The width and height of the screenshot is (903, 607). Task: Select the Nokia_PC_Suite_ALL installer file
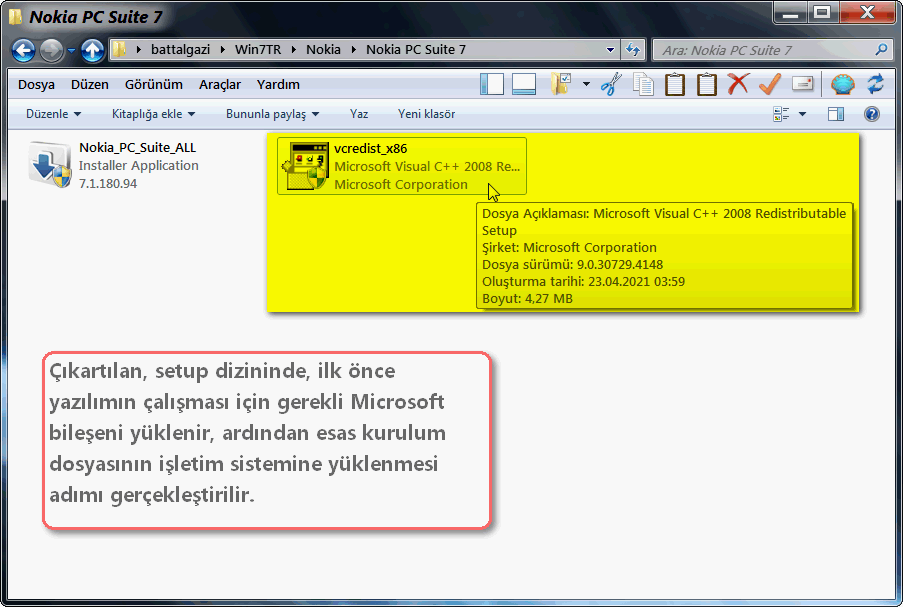[x=113, y=165]
